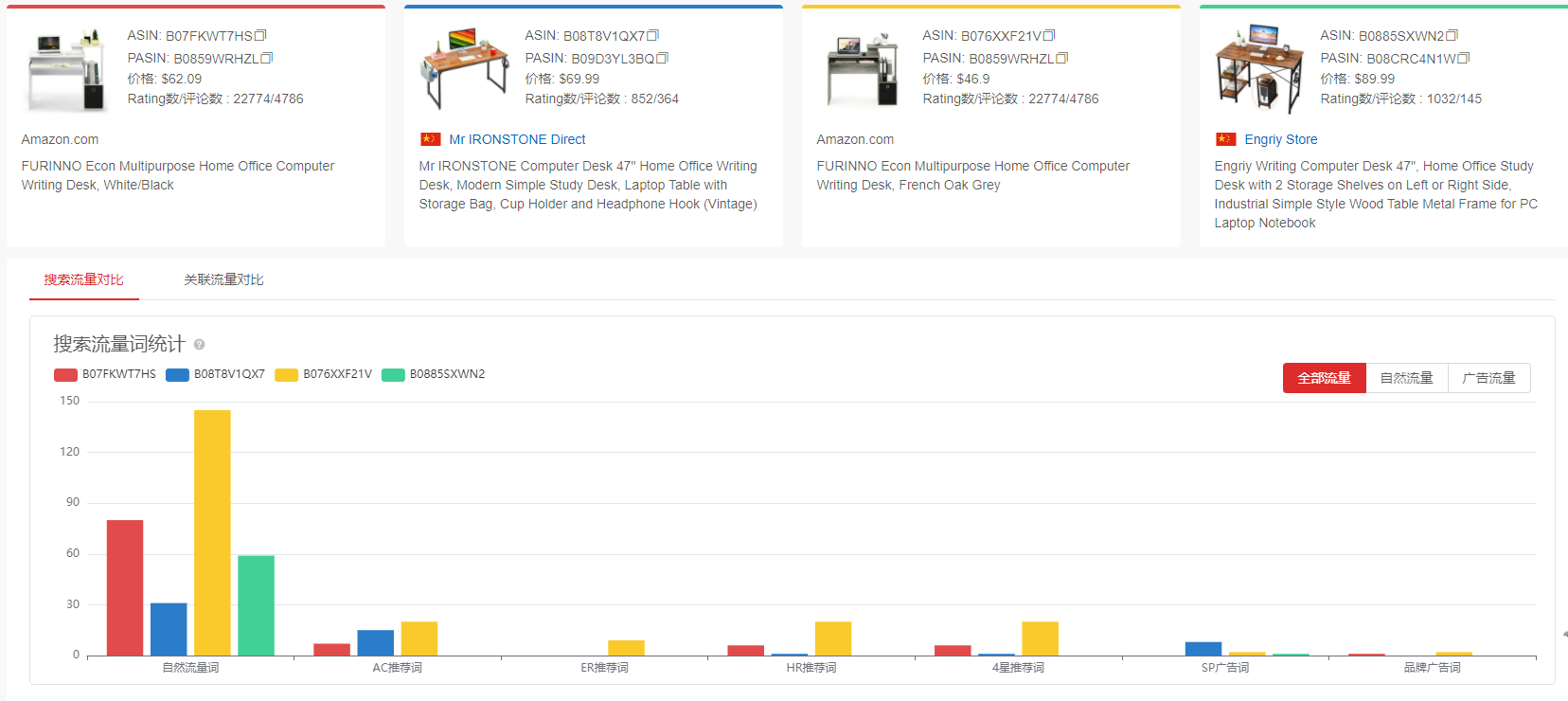Click the price text $46.9
The height and width of the screenshot is (701, 1568).
[x=972, y=79]
